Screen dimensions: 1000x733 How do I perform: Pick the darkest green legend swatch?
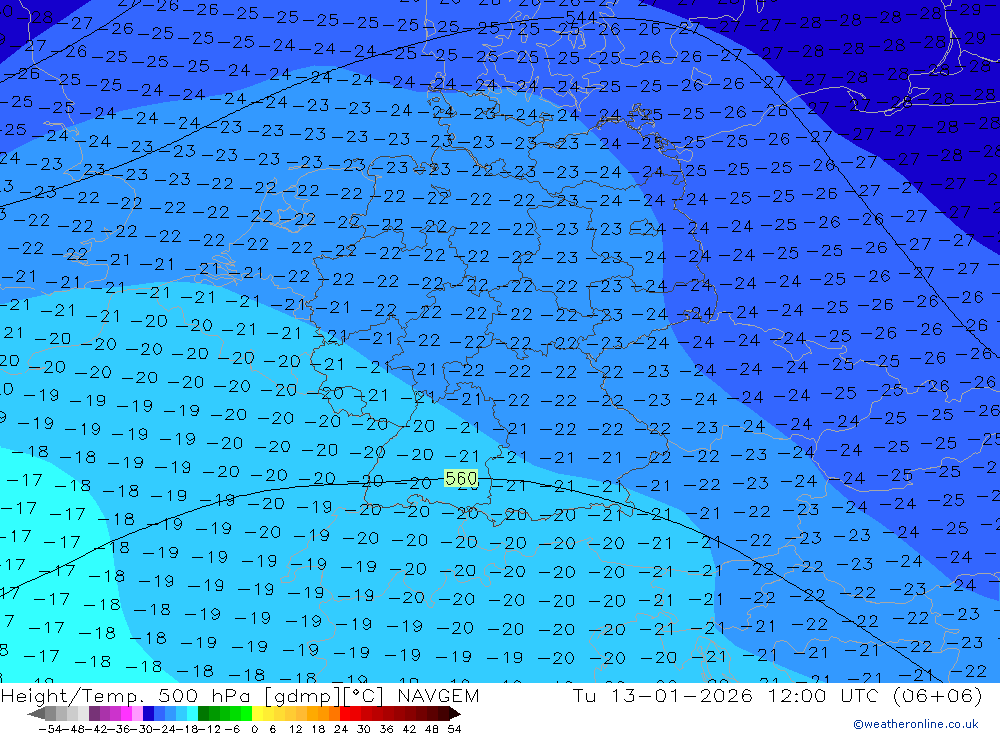point(203,714)
